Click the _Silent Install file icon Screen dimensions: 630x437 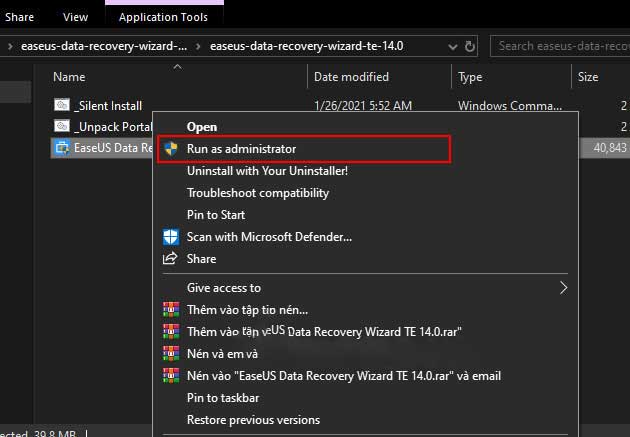[x=62, y=105]
